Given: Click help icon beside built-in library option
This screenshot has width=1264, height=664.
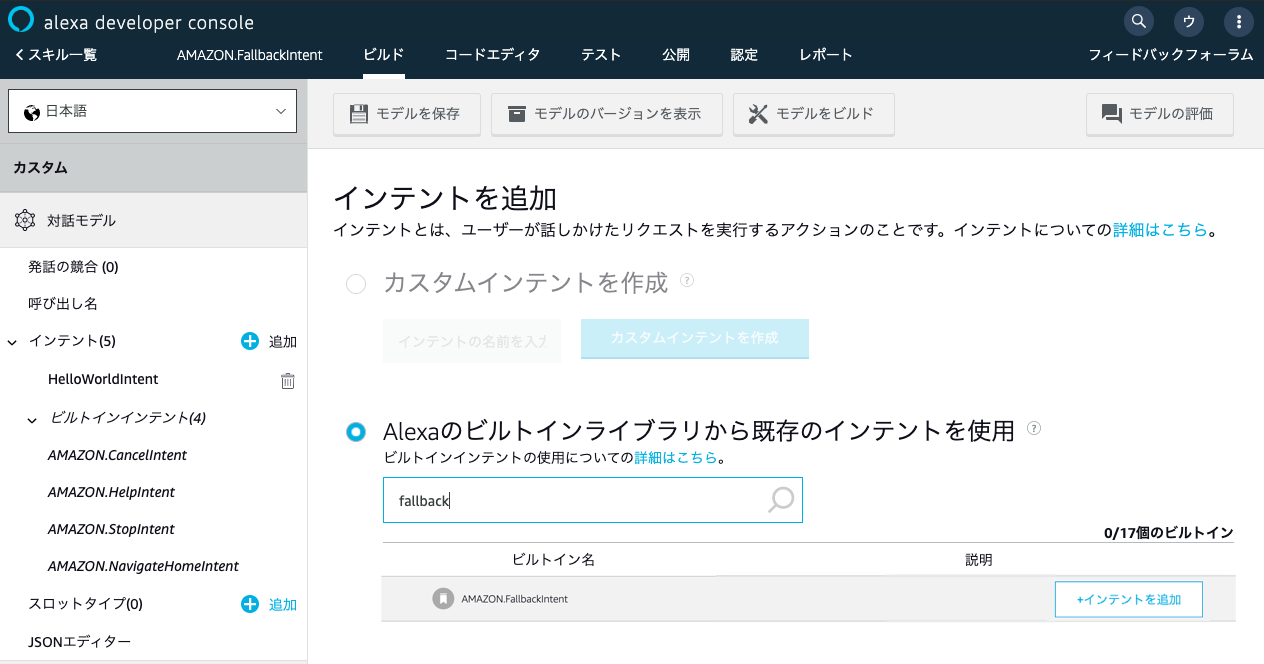Looking at the screenshot, I should pyautogui.click(x=1034, y=429).
